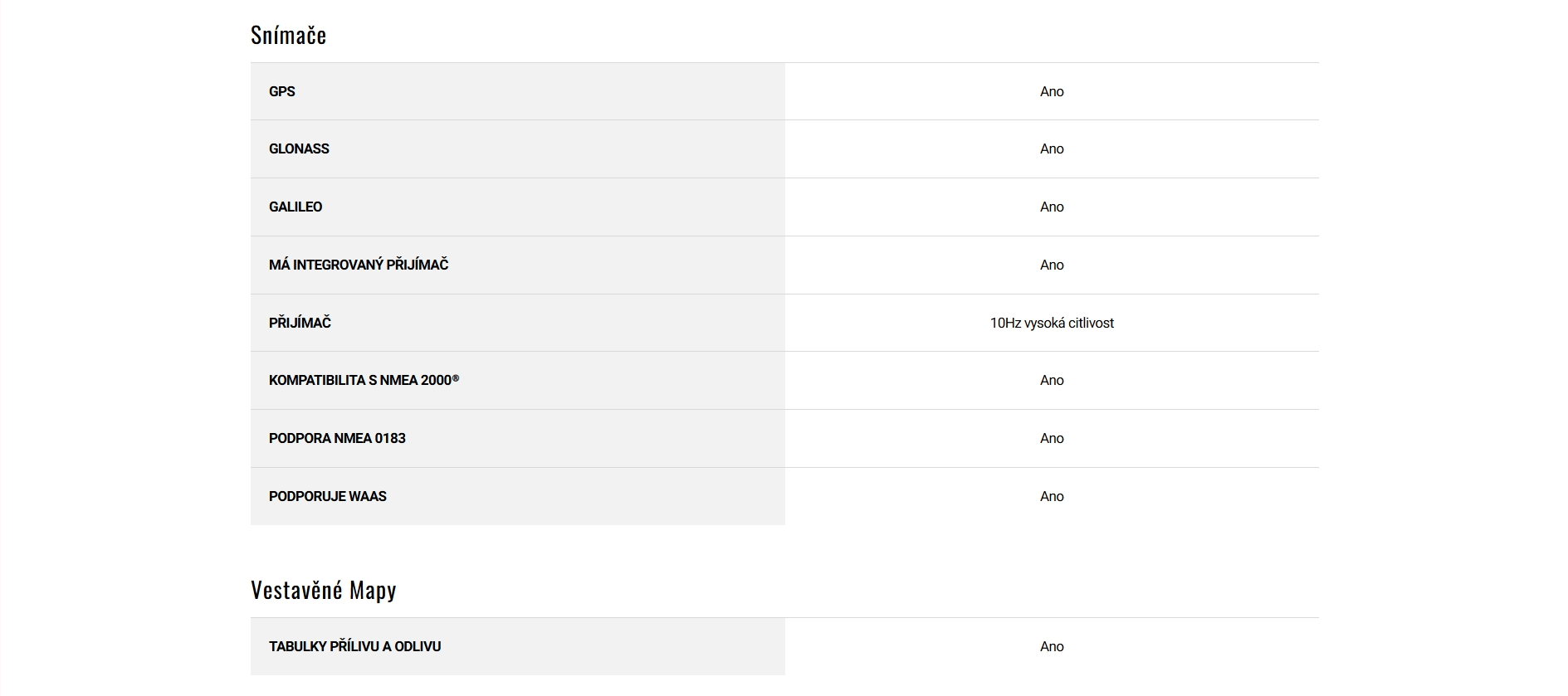Click the 10Hz vysoká citlivost value
The width and height of the screenshot is (1568, 696).
(x=1052, y=323)
